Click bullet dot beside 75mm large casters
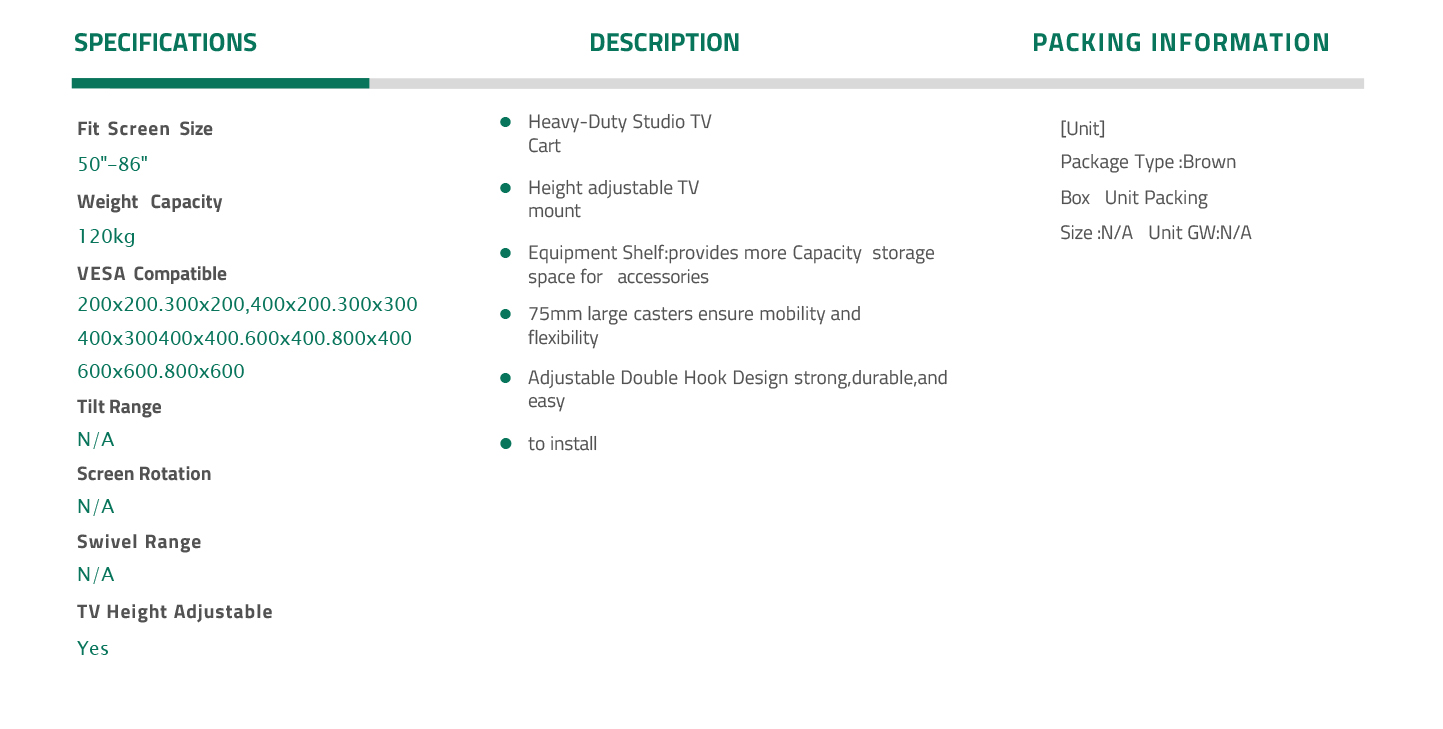The width and height of the screenshot is (1443, 729). [x=506, y=314]
